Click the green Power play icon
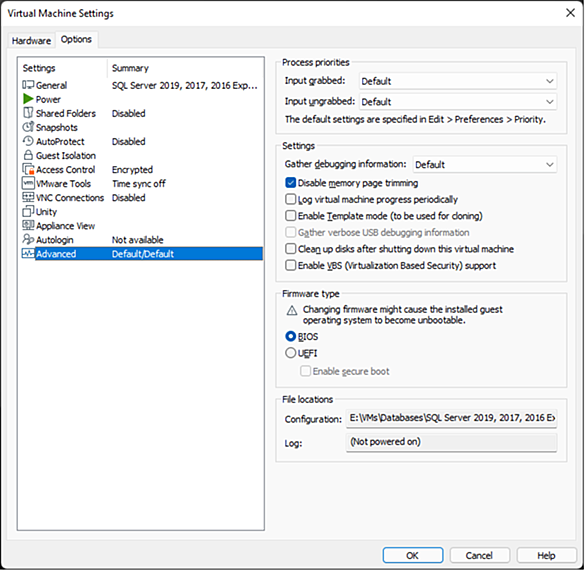The image size is (586, 574). [28, 99]
